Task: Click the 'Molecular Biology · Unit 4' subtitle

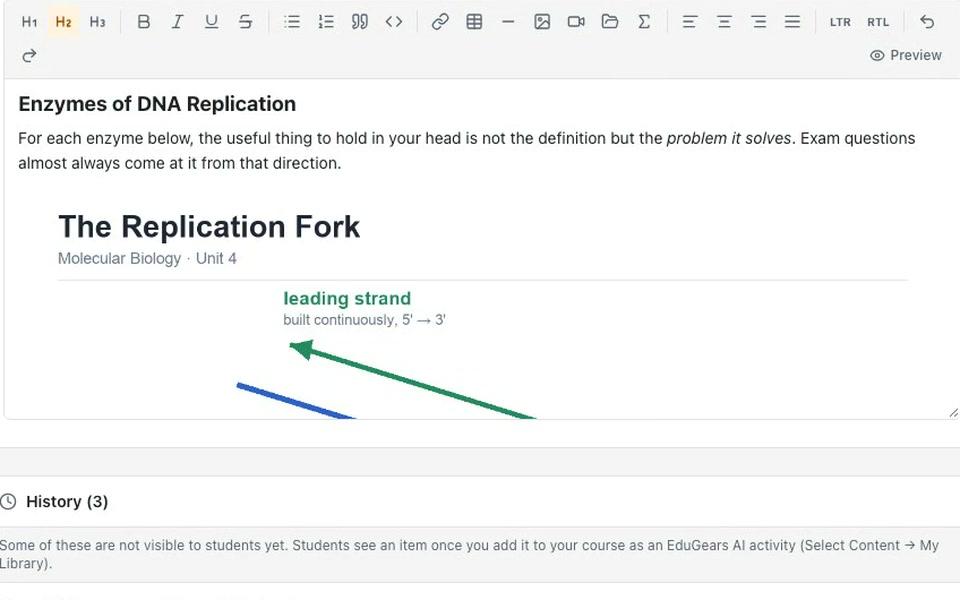Action: point(148,258)
